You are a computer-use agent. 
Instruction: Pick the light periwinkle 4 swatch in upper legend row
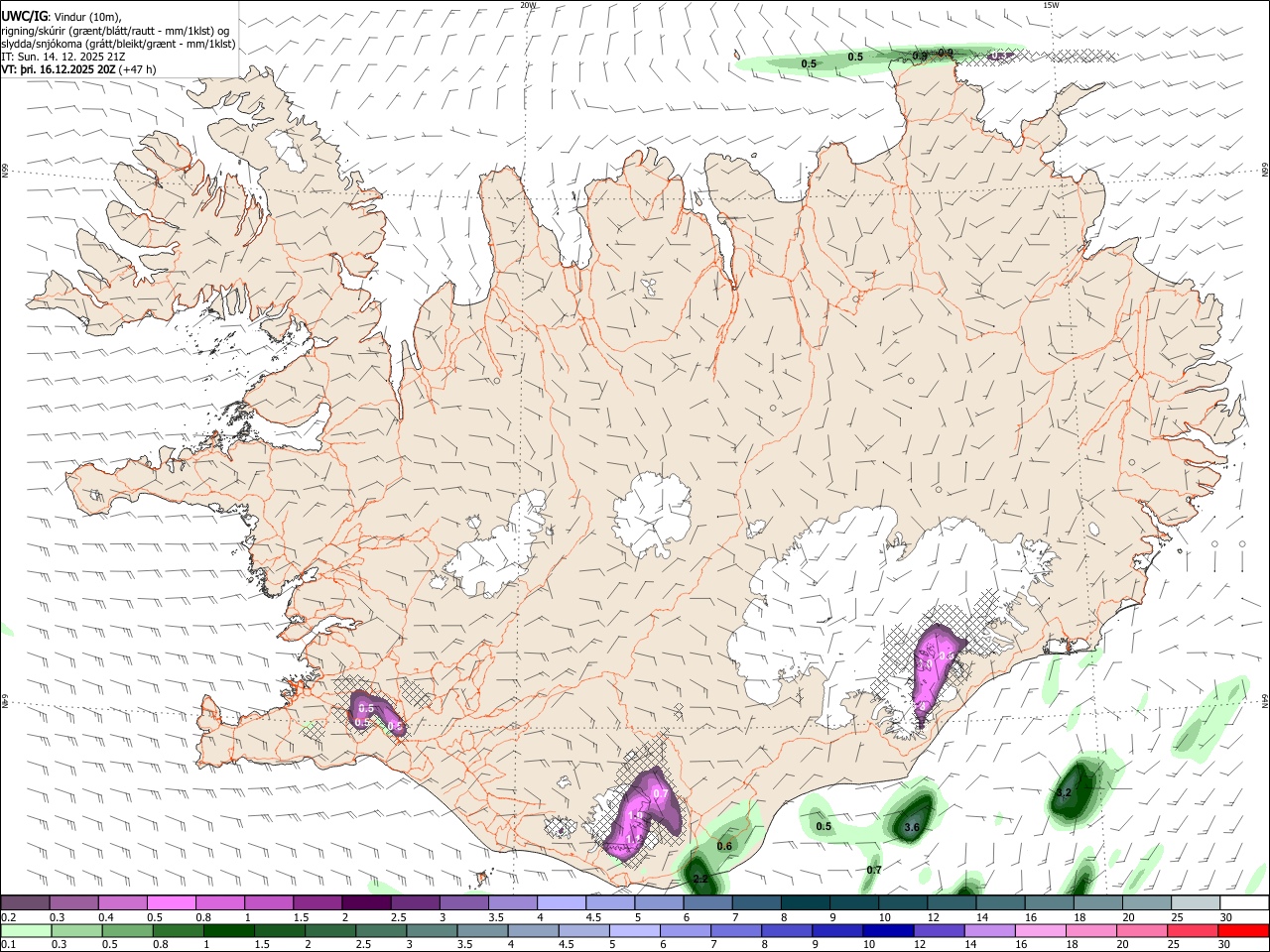click(562, 902)
